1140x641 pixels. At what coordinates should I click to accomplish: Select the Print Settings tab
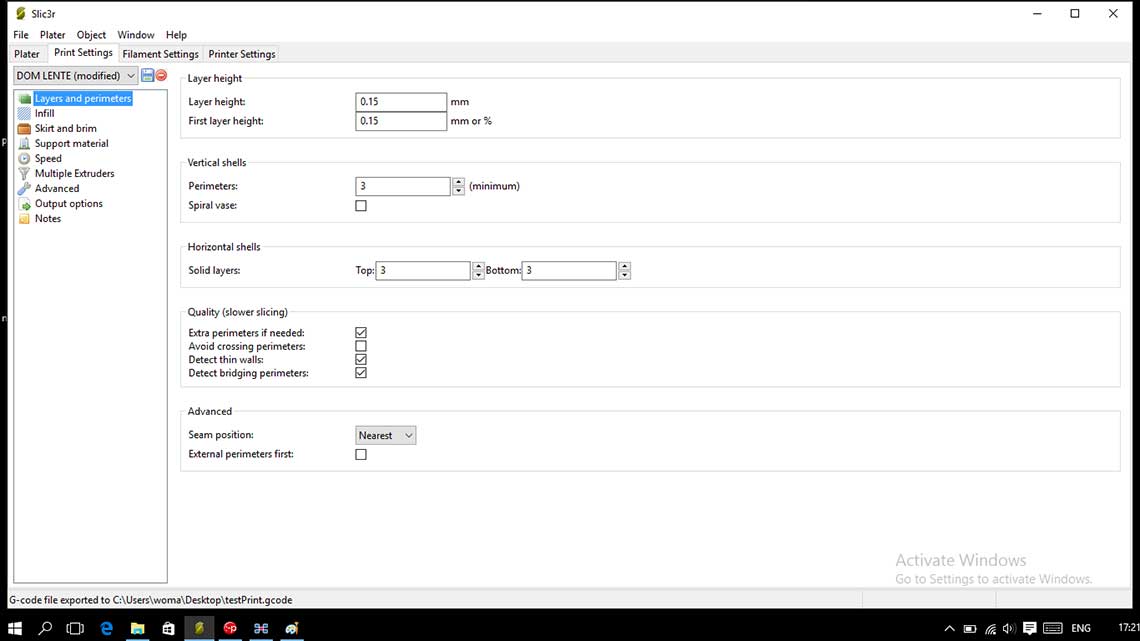click(x=83, y=53)
